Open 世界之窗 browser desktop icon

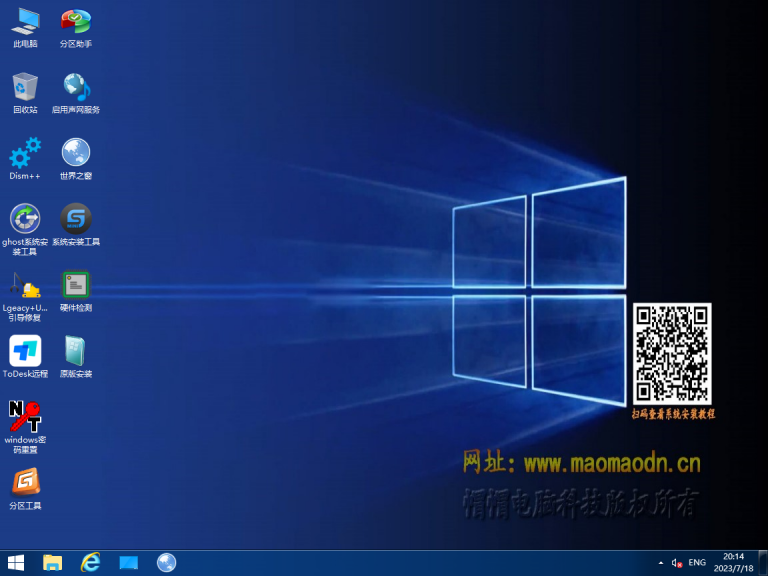[x=76, y=159]
